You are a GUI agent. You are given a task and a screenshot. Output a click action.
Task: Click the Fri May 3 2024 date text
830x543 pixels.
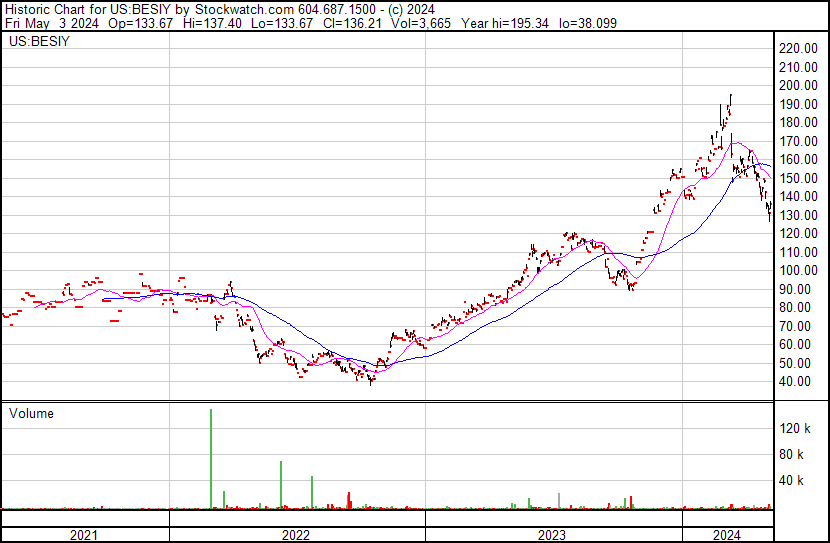(x=49, y=24)
